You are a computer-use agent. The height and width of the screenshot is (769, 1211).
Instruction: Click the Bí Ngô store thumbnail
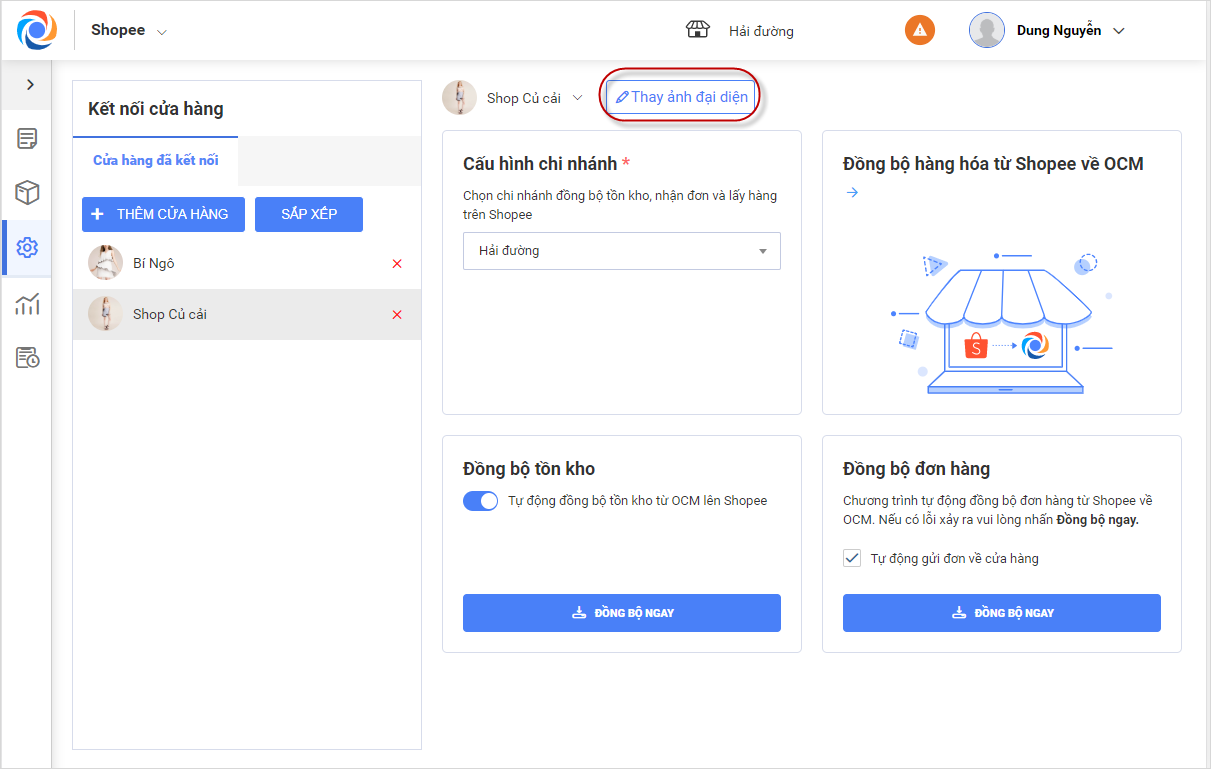(x=105, y=263)
